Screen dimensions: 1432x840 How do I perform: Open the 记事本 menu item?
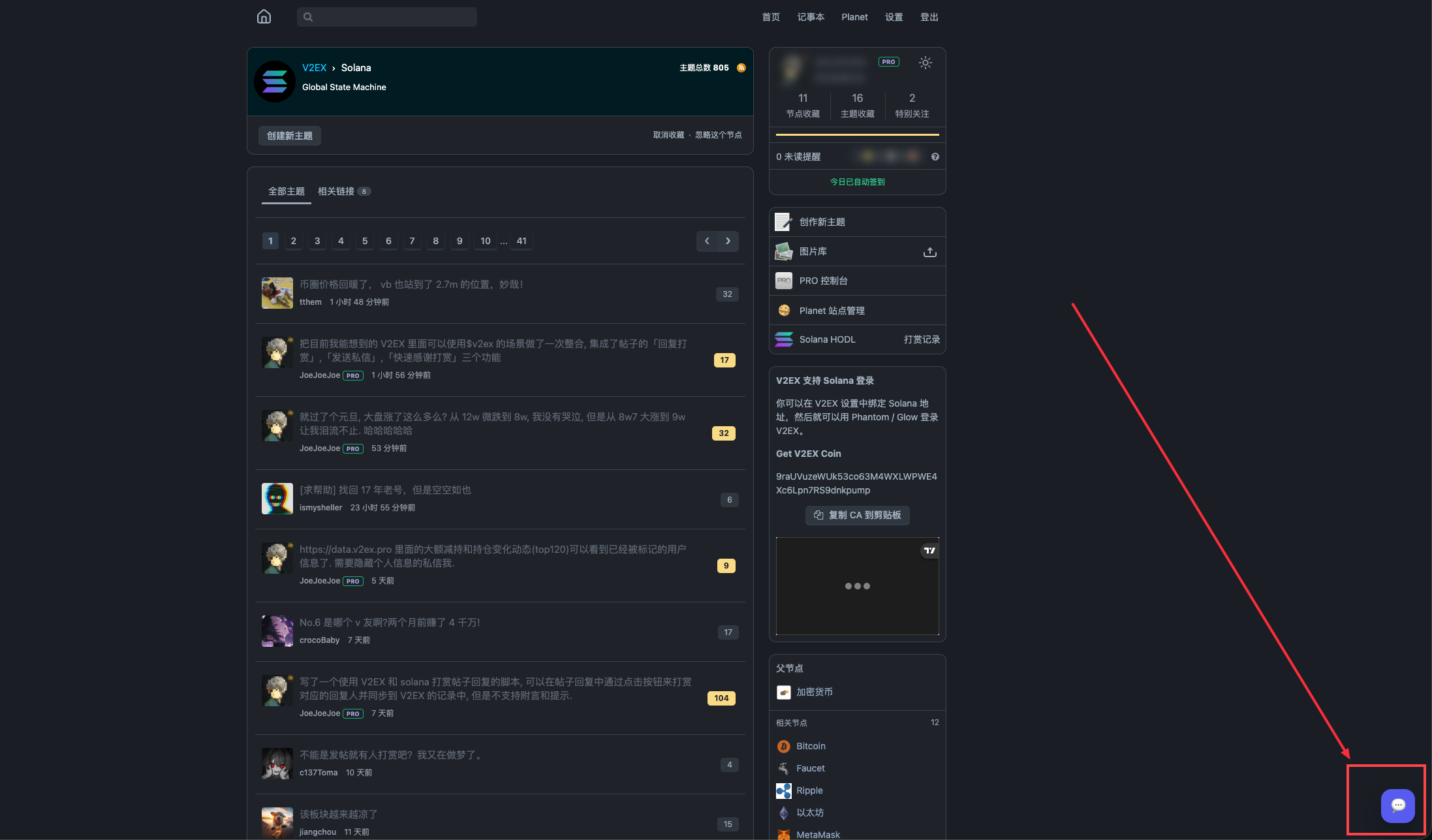[x=810, y=17]
